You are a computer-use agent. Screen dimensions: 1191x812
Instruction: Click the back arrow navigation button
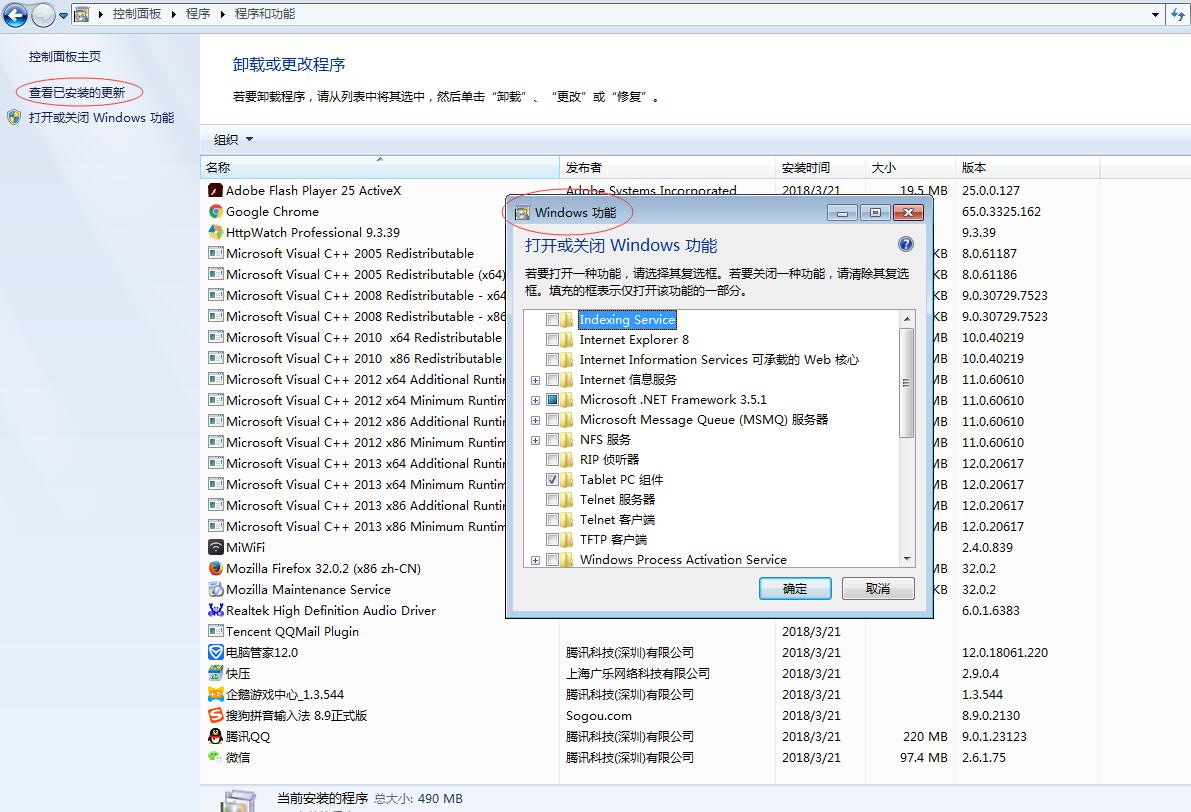pyautogui.click(x=15, y=15)
